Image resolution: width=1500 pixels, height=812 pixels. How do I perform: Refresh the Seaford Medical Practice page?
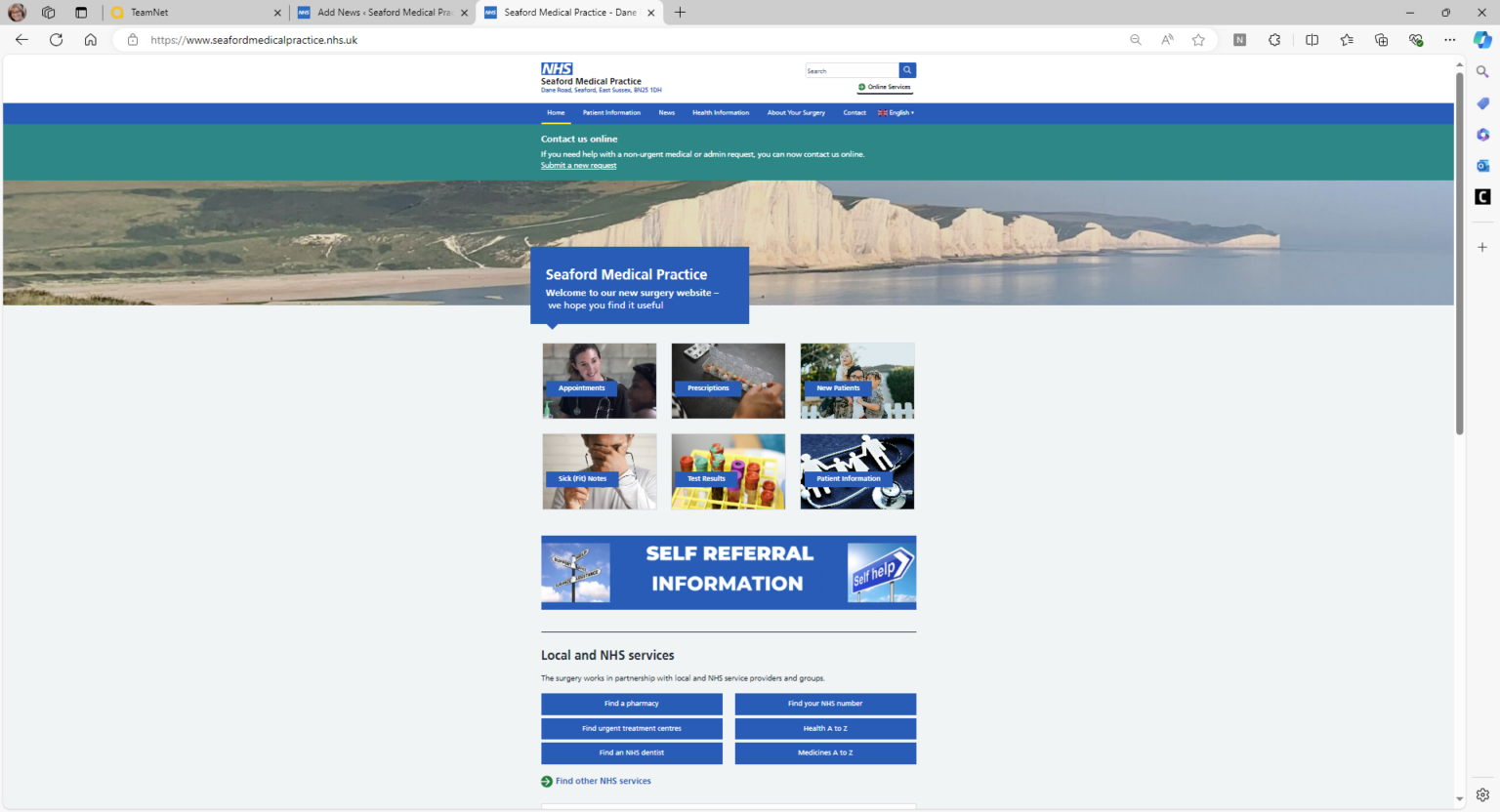(x=57, y=40)
